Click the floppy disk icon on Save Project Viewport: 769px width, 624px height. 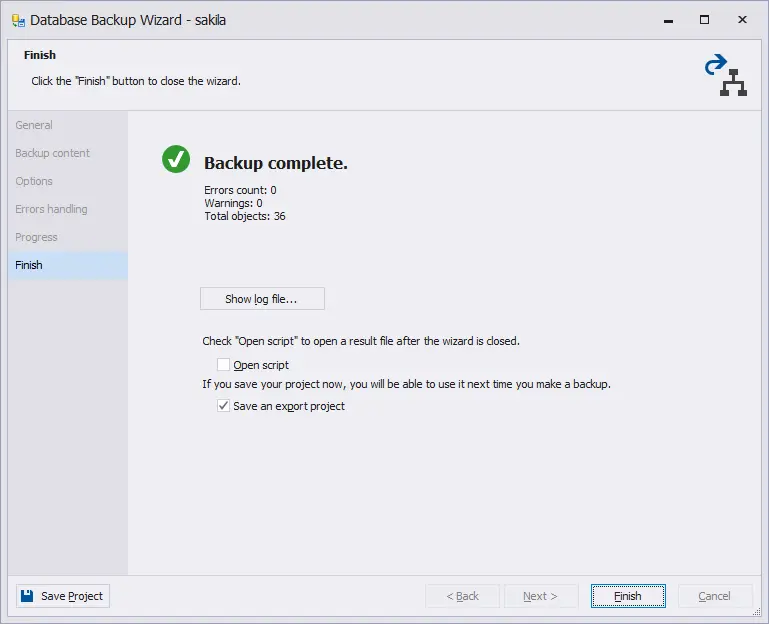pos(27,596)
